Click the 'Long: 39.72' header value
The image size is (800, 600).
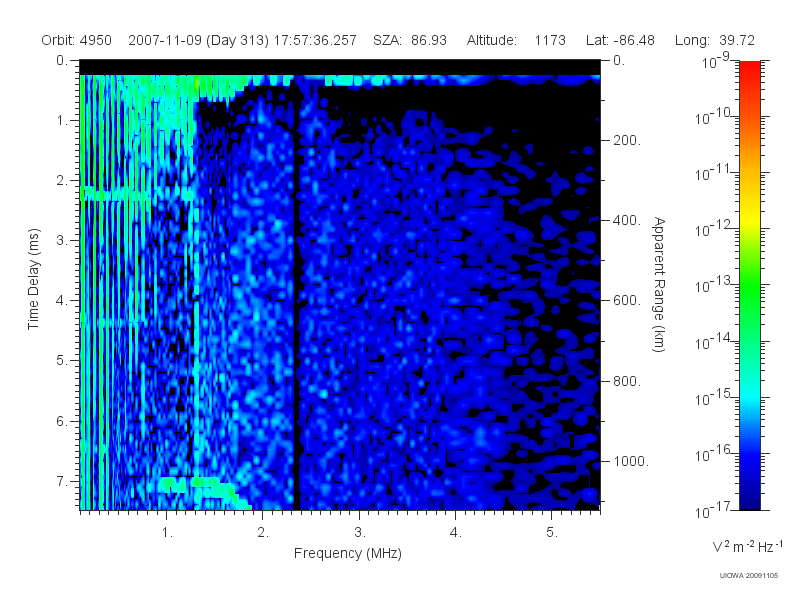(714, 40)
